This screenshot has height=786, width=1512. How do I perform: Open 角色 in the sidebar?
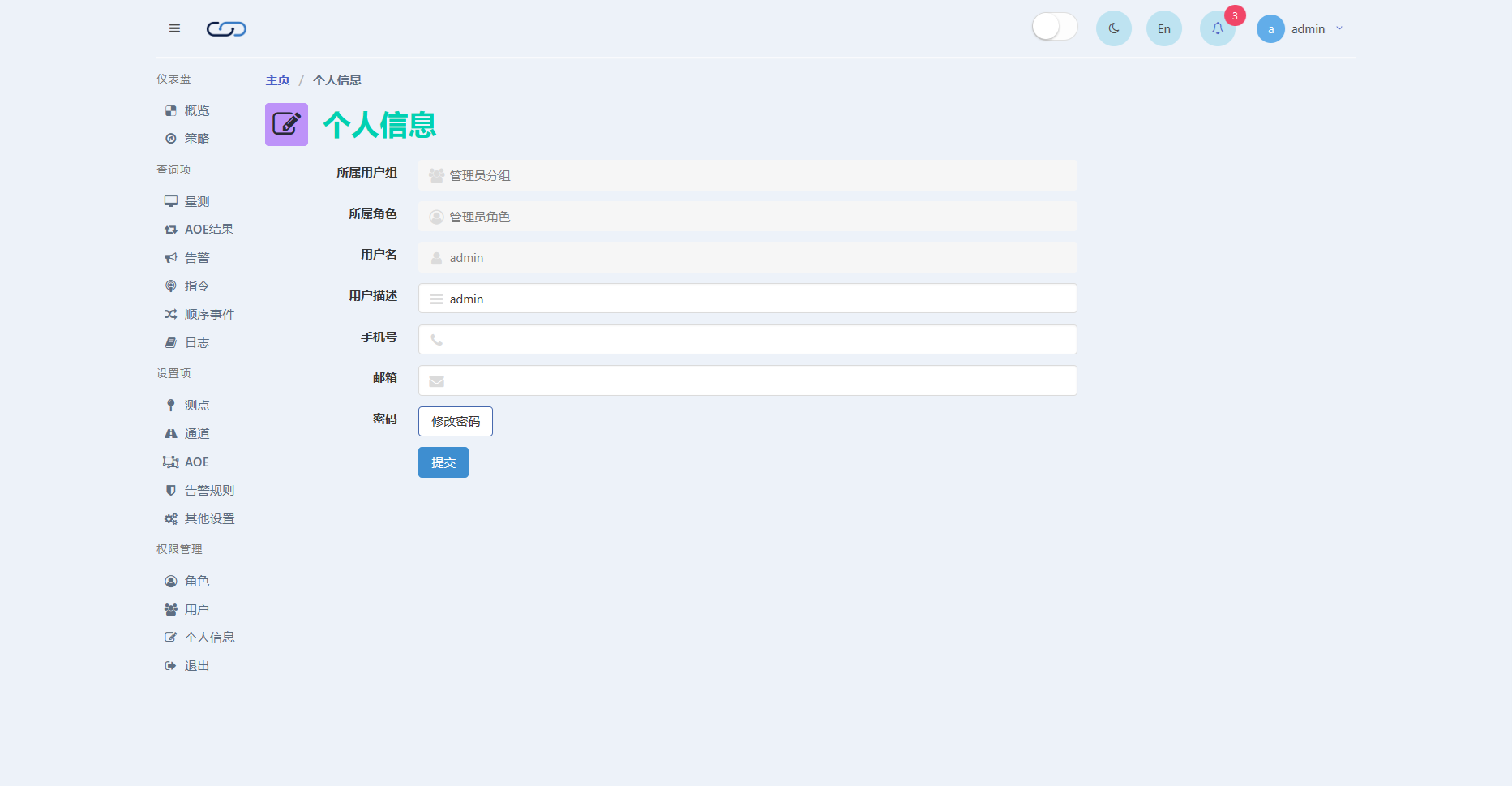pos(197,581)
